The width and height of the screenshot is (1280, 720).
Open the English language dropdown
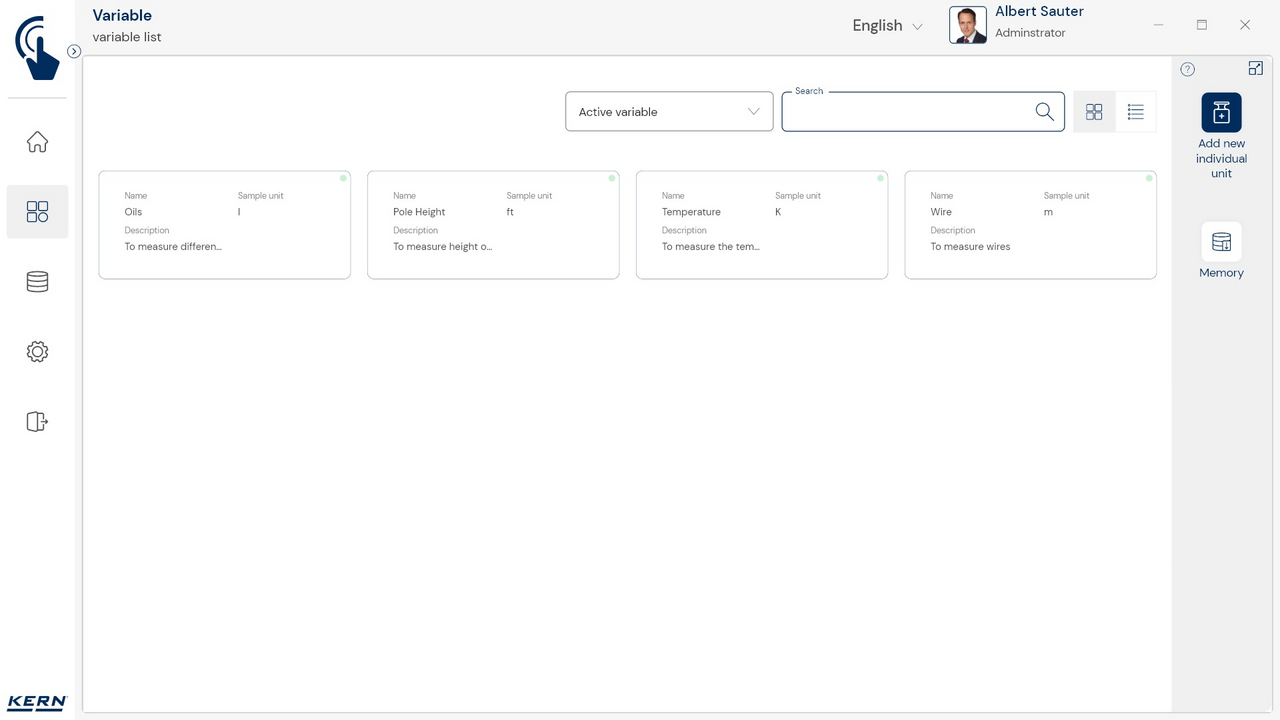tap(887, 26)
